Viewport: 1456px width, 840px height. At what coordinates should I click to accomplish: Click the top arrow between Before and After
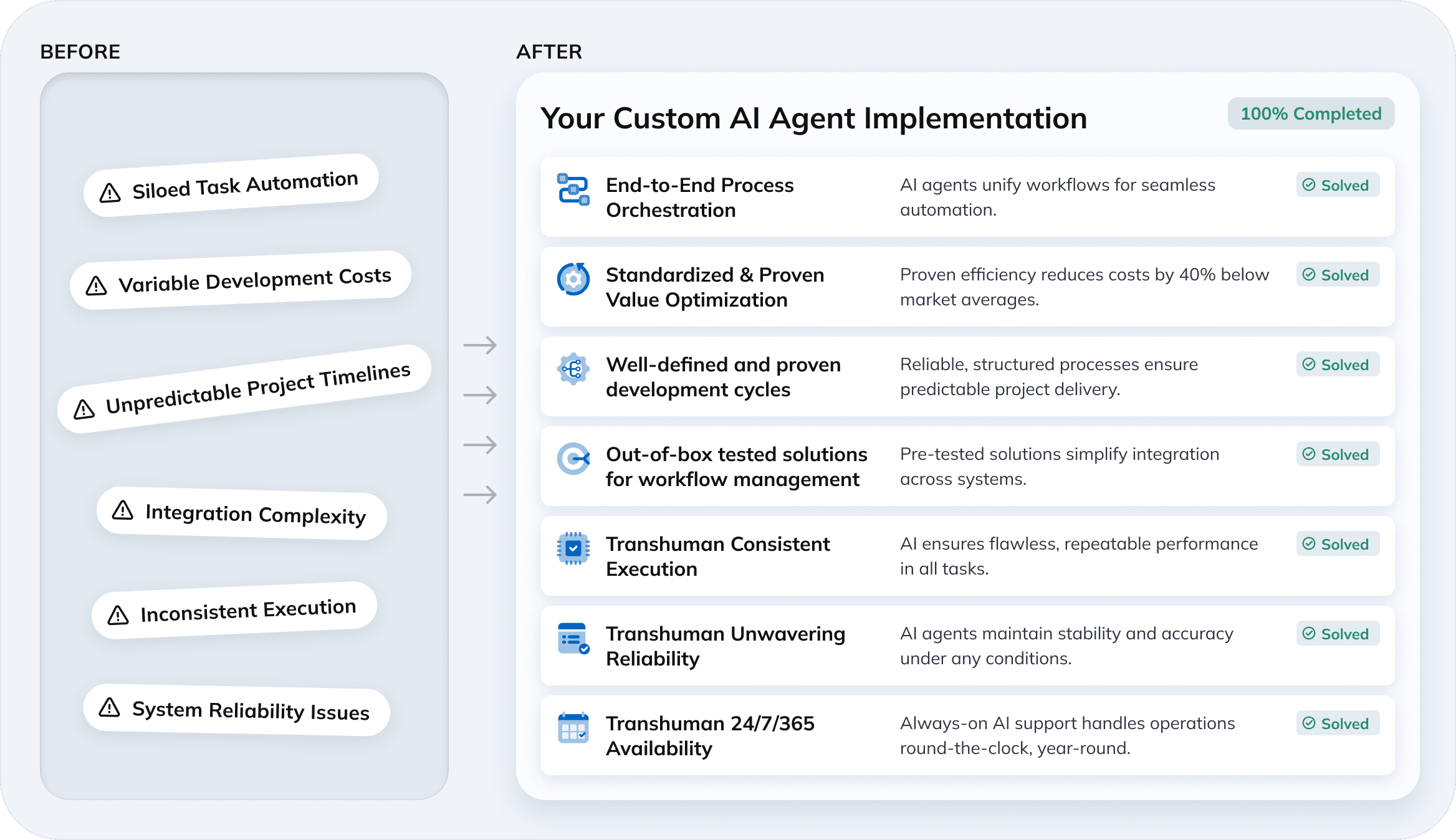480,345
